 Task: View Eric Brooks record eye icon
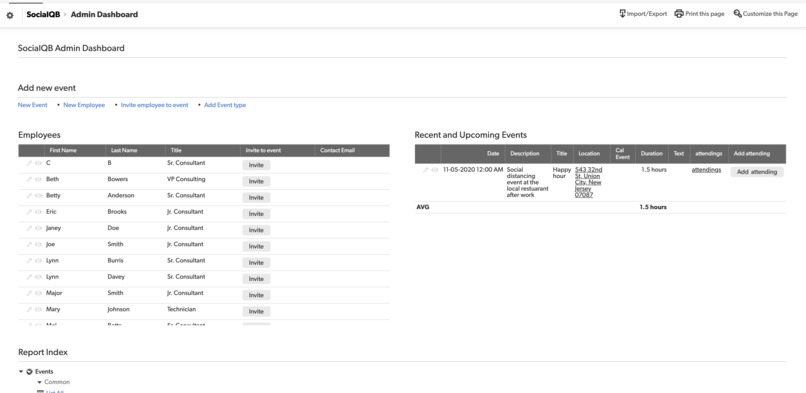click(38, 212)
